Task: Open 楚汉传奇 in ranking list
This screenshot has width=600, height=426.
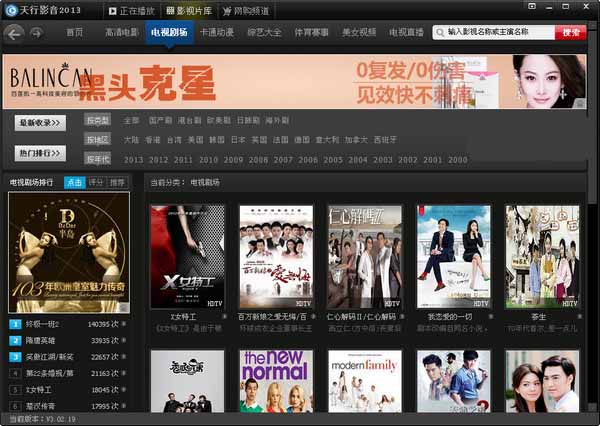Action: point(41,406)
